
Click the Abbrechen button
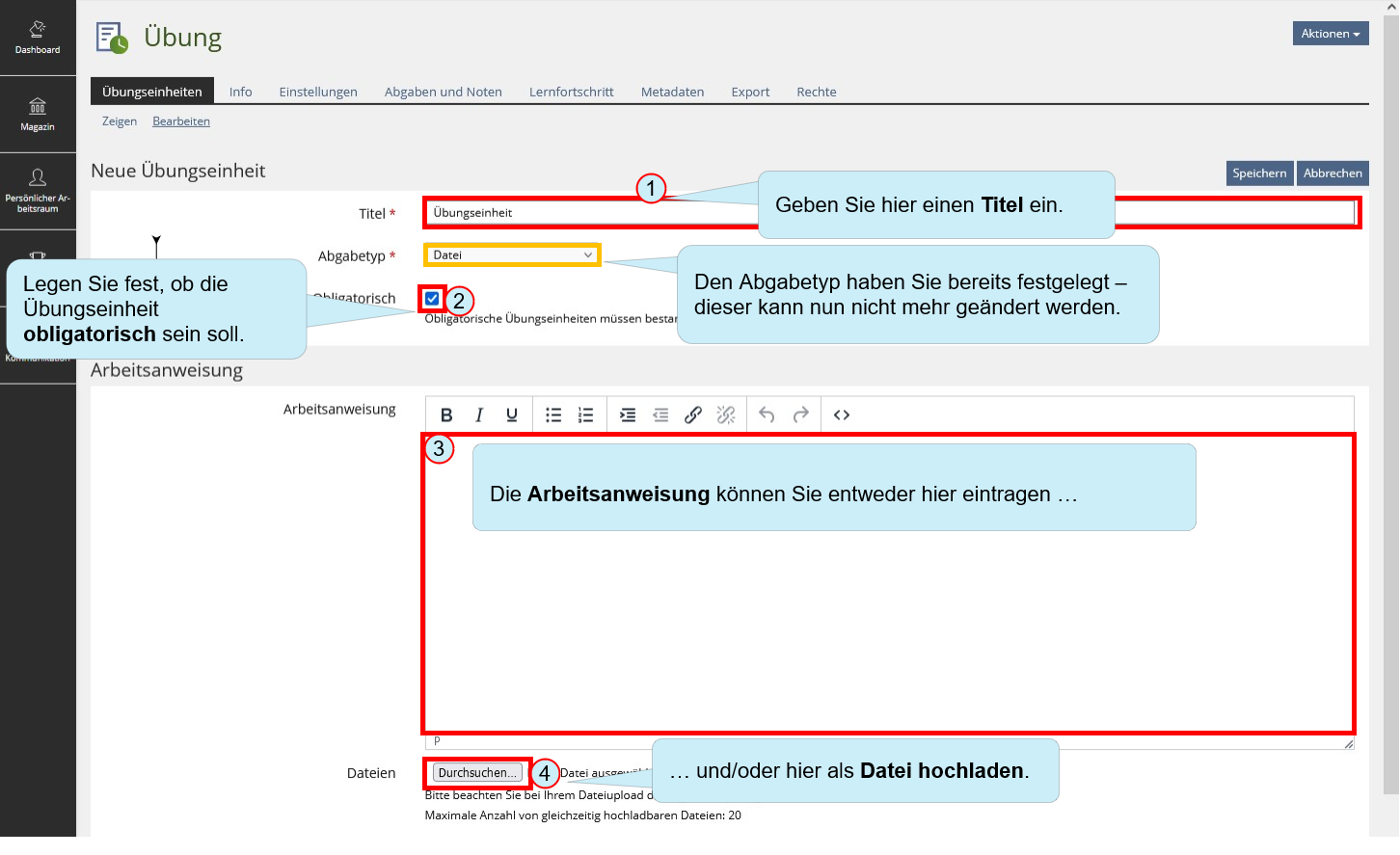(1333, 174)
